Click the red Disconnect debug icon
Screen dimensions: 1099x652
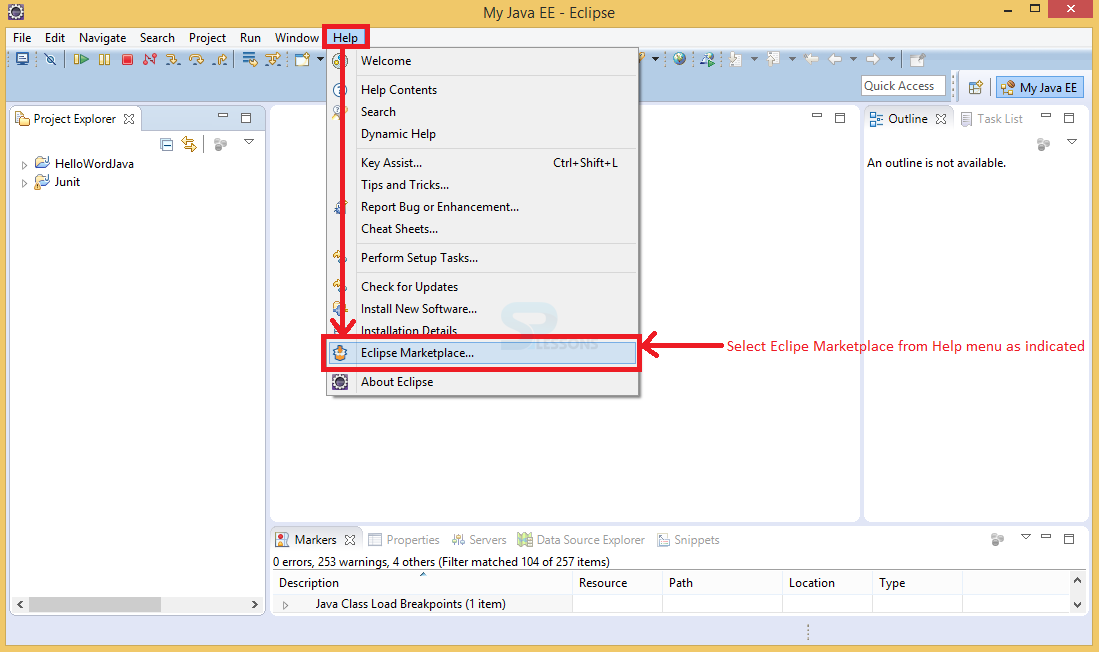149,60
